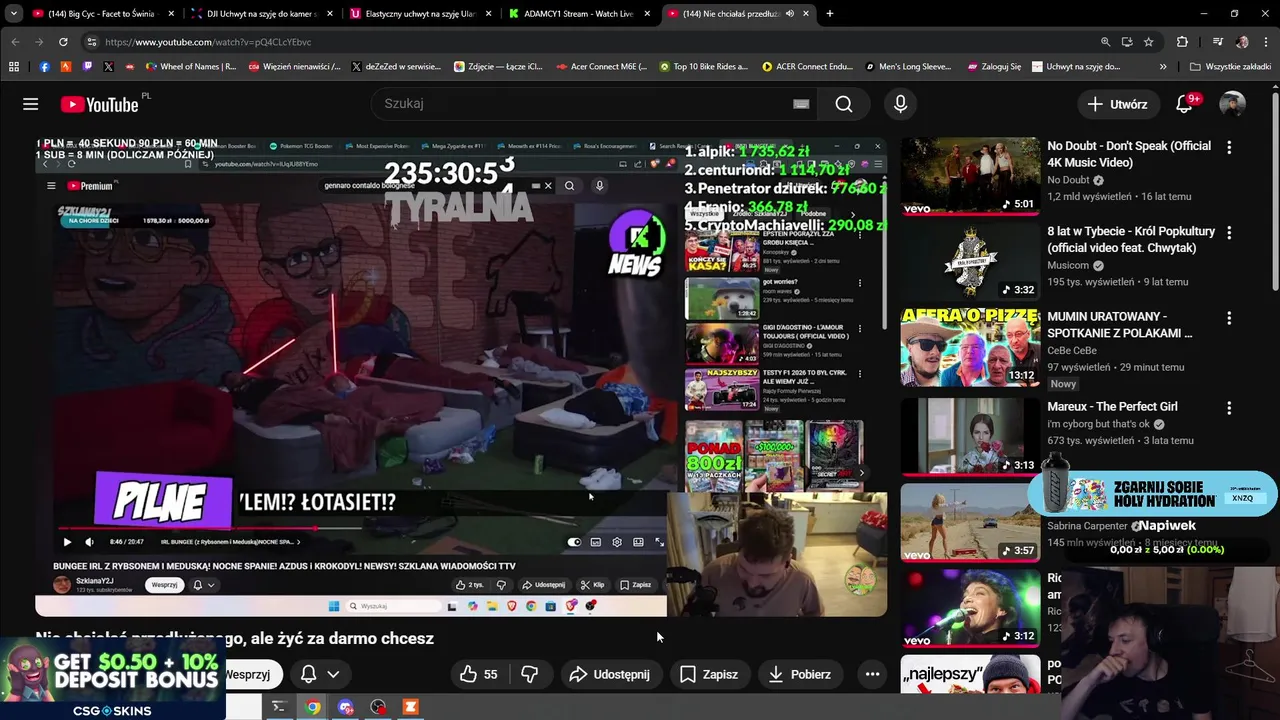Switch to the DJI Uchwyt na szyję tab
Screen dimensions: 1280x720
click(260, 14)
